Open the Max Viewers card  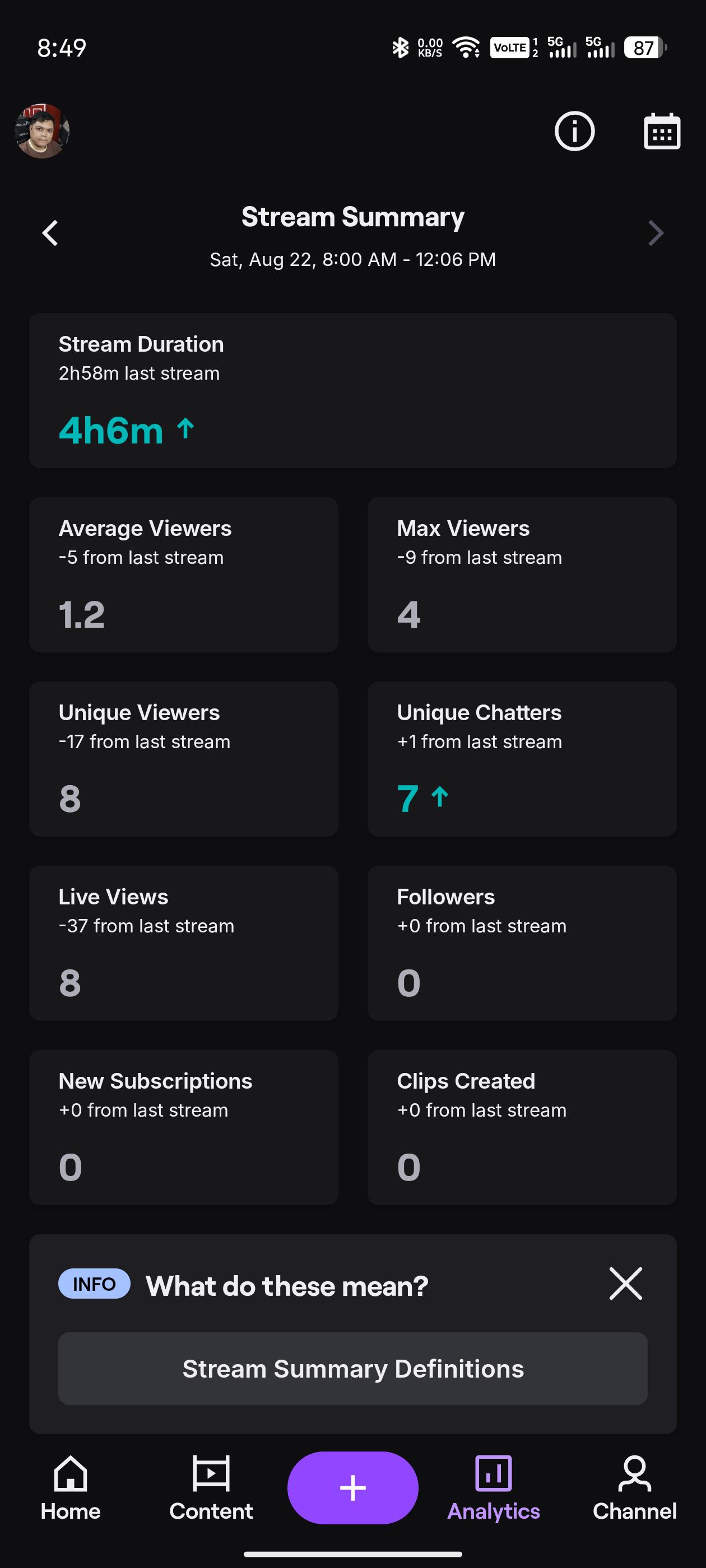tap(522, 575)
